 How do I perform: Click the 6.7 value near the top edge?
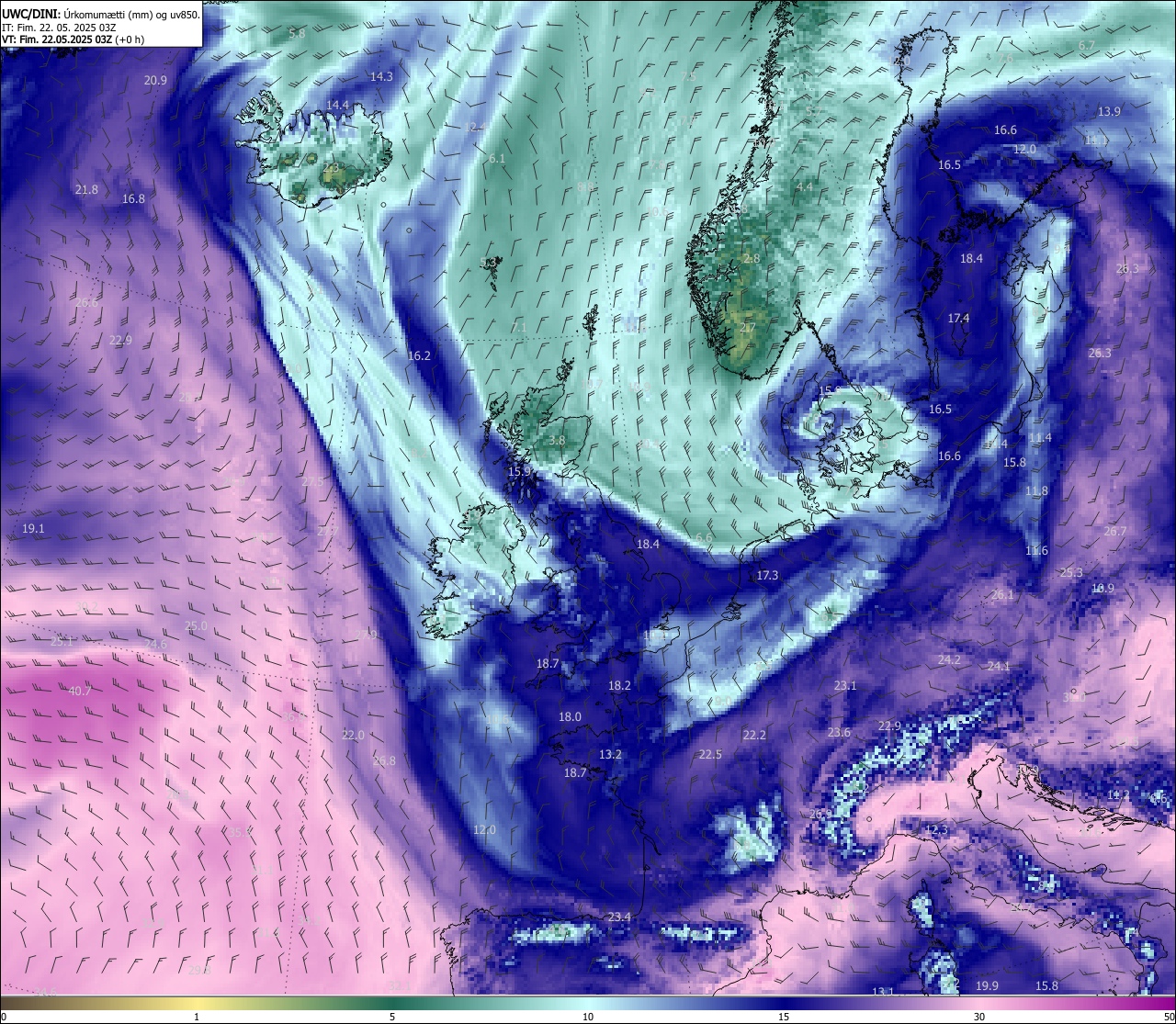click(x=1087, y=46)
